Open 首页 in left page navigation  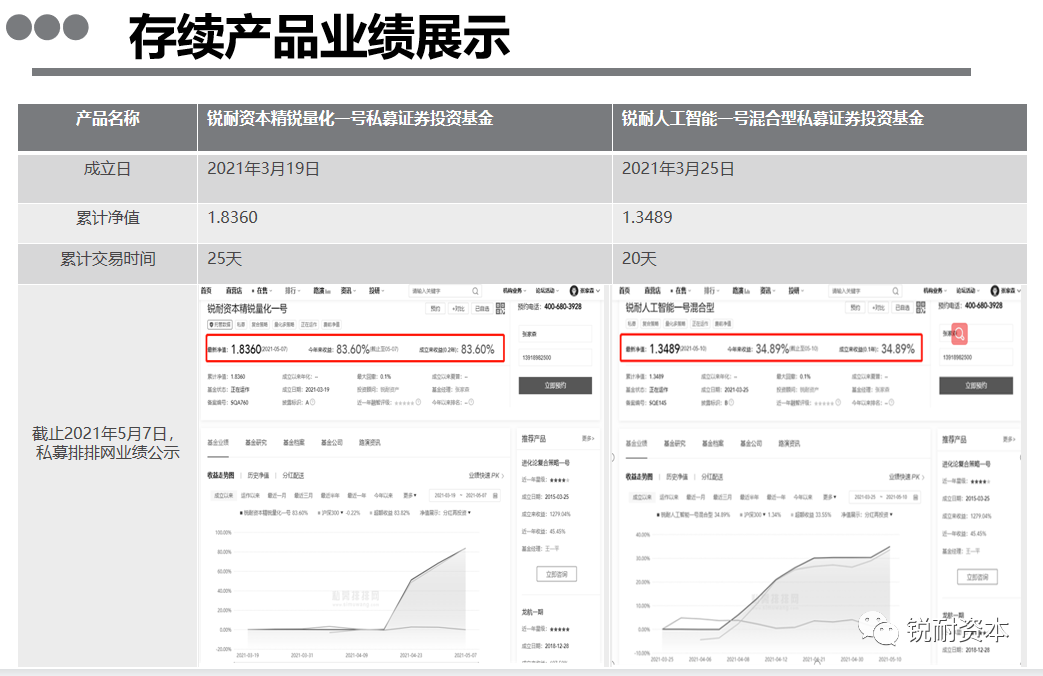tap(206, 291)
